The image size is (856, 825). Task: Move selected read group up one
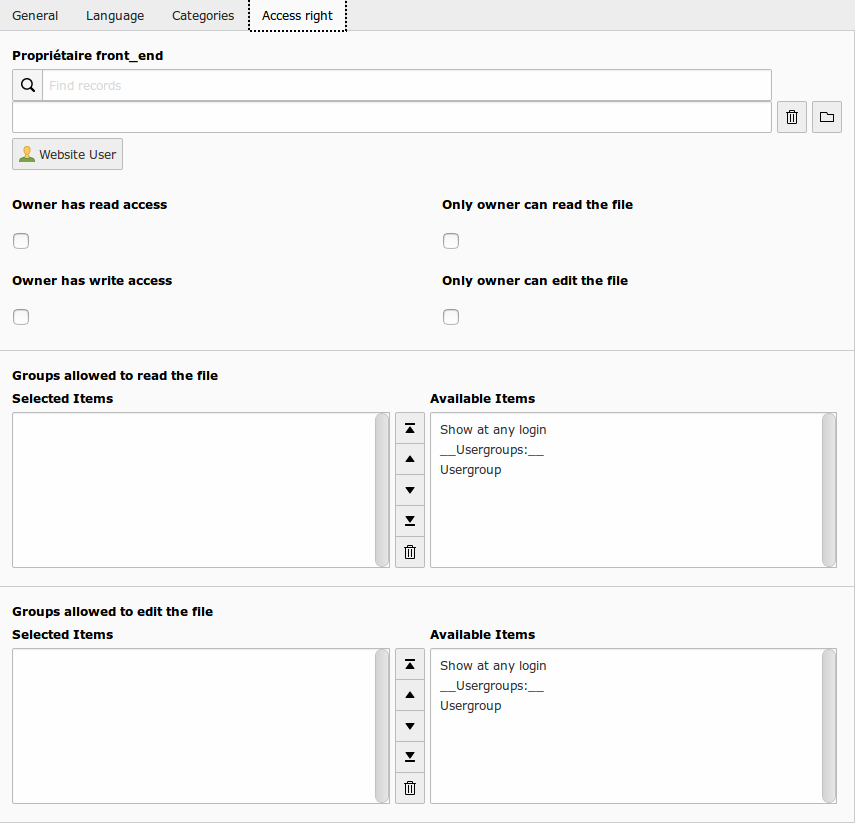410,459
